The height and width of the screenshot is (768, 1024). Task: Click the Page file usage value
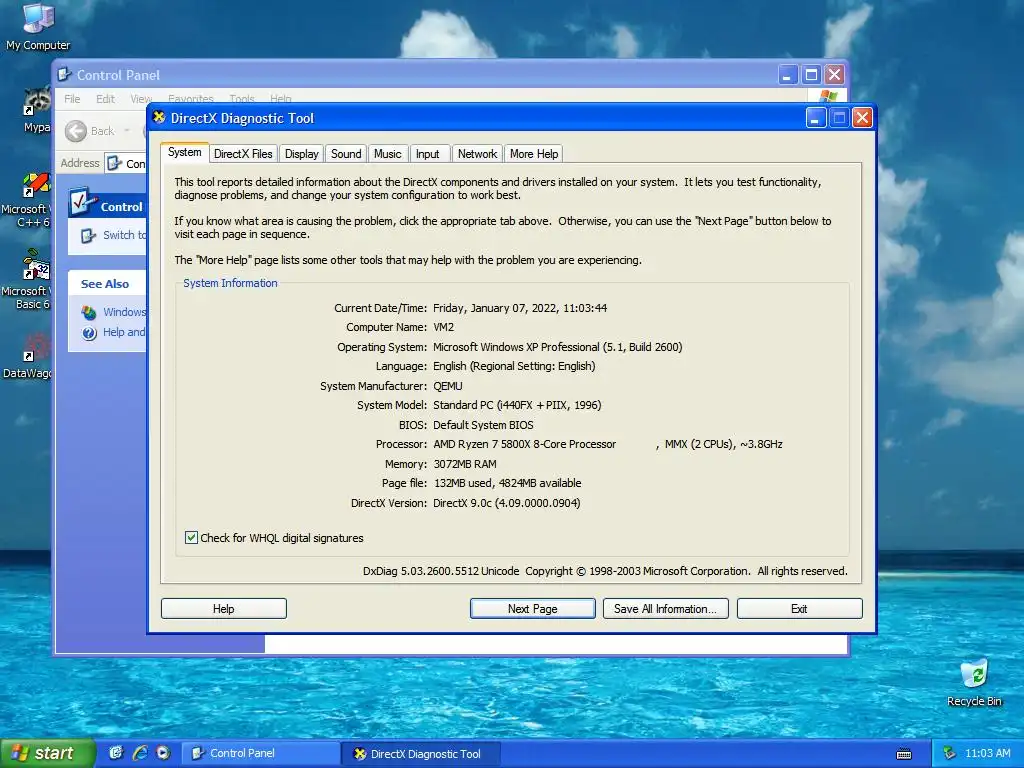pyautogui.click(x=507, y=483)
